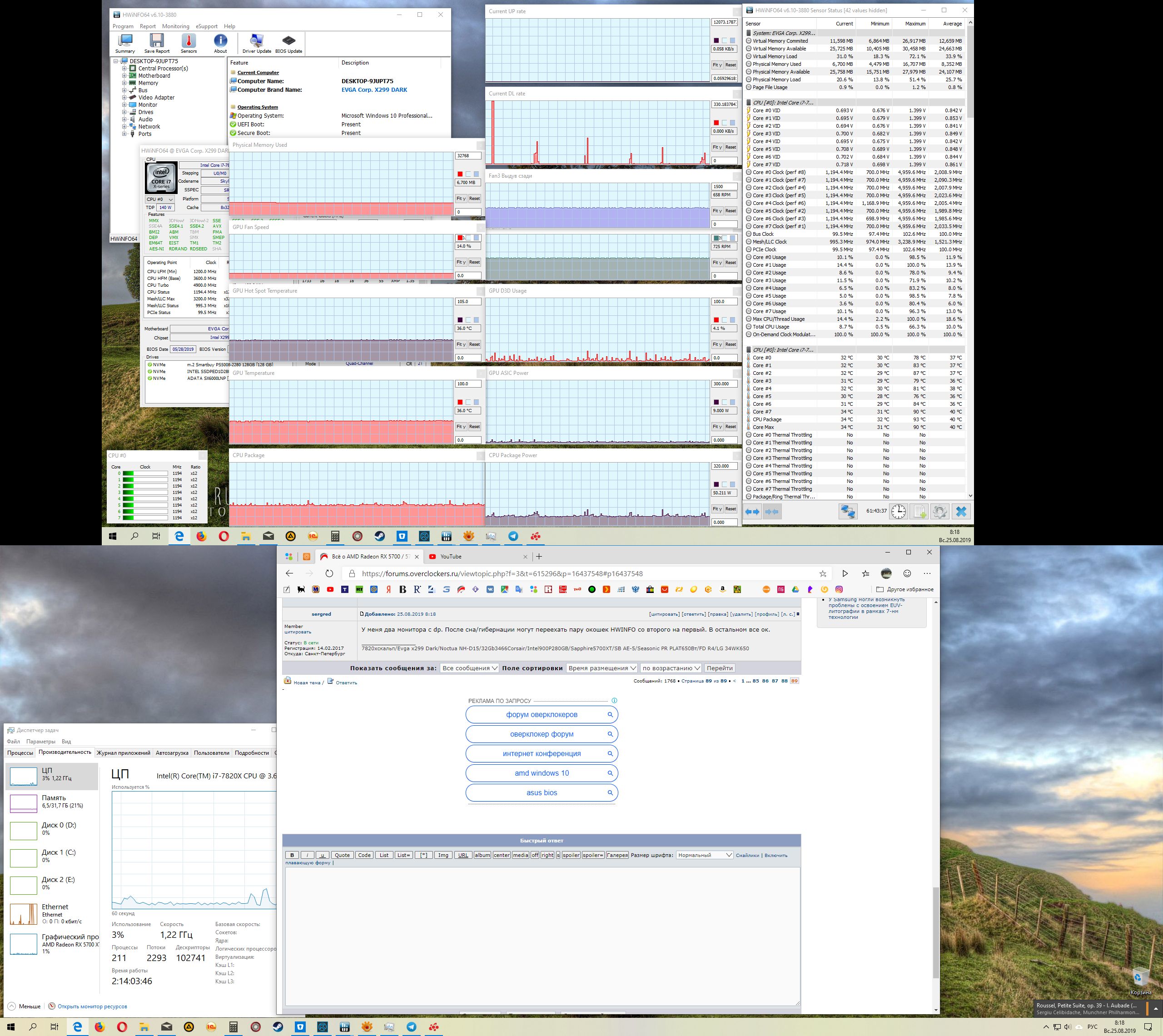Open the 'Все сообщения' dropdown
This screenshot has height=1036, width=1163.
point(469,667)
